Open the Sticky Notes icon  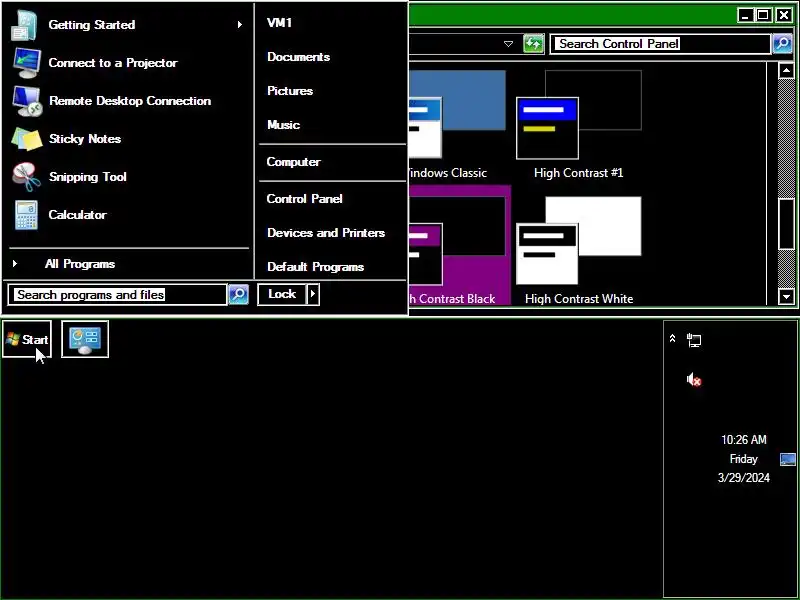[27, 139]
